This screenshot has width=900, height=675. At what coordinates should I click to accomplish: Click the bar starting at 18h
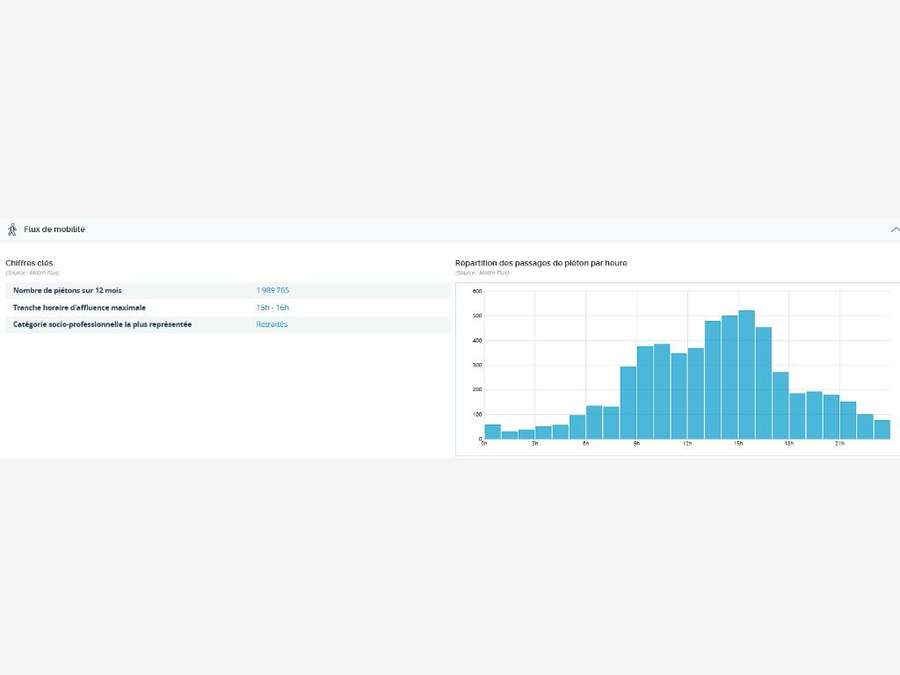[x=797, y=416]
